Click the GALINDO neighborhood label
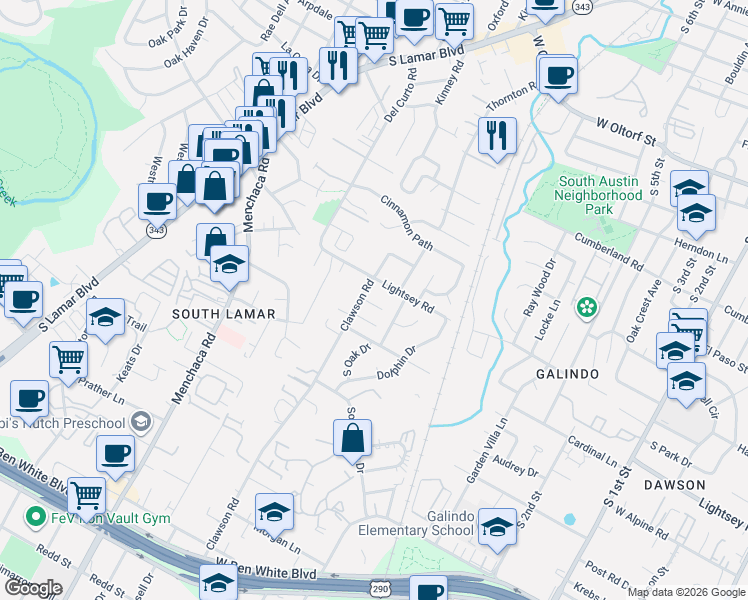 tap(567, 374)
